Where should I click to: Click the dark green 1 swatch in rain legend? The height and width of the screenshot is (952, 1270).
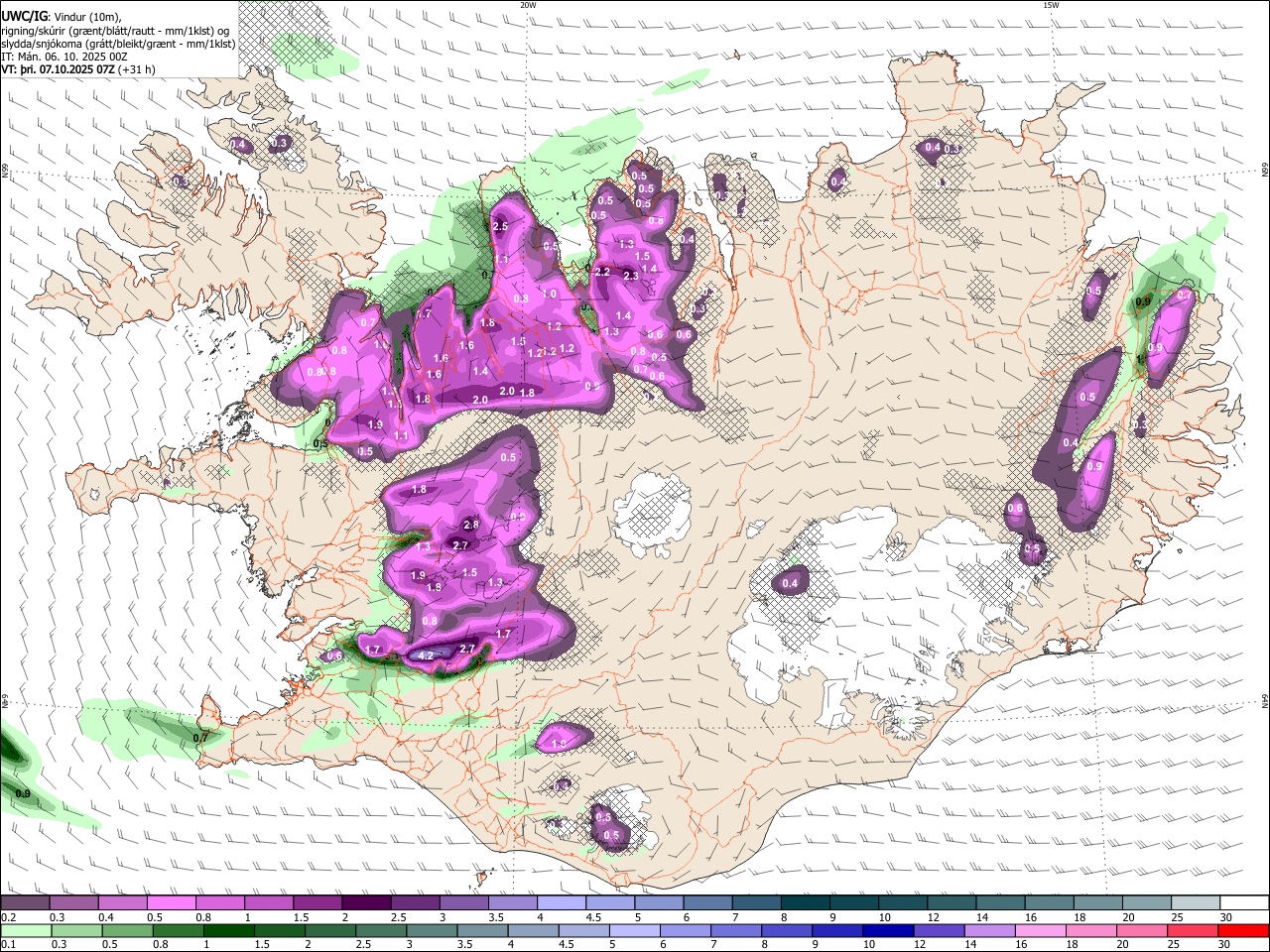[x=228, y=930]
